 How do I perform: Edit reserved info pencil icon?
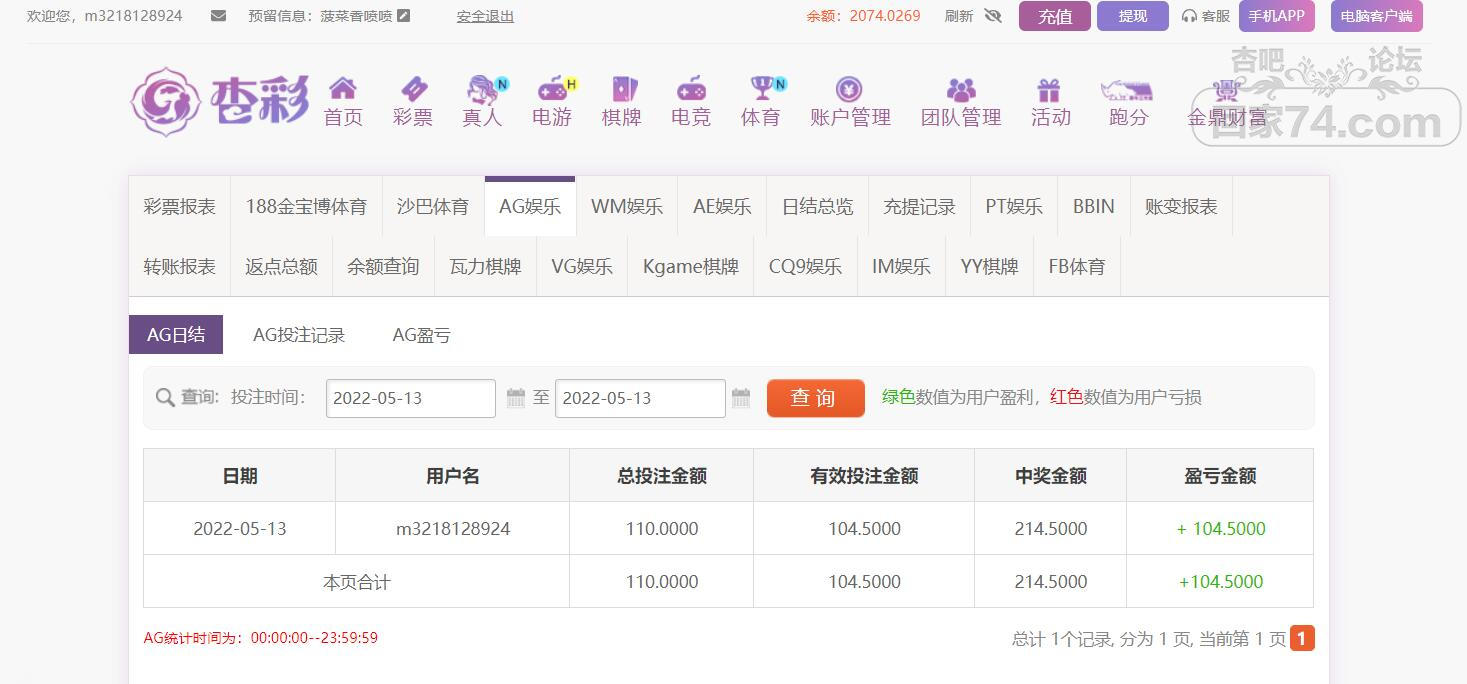click(x=404, y=16)
